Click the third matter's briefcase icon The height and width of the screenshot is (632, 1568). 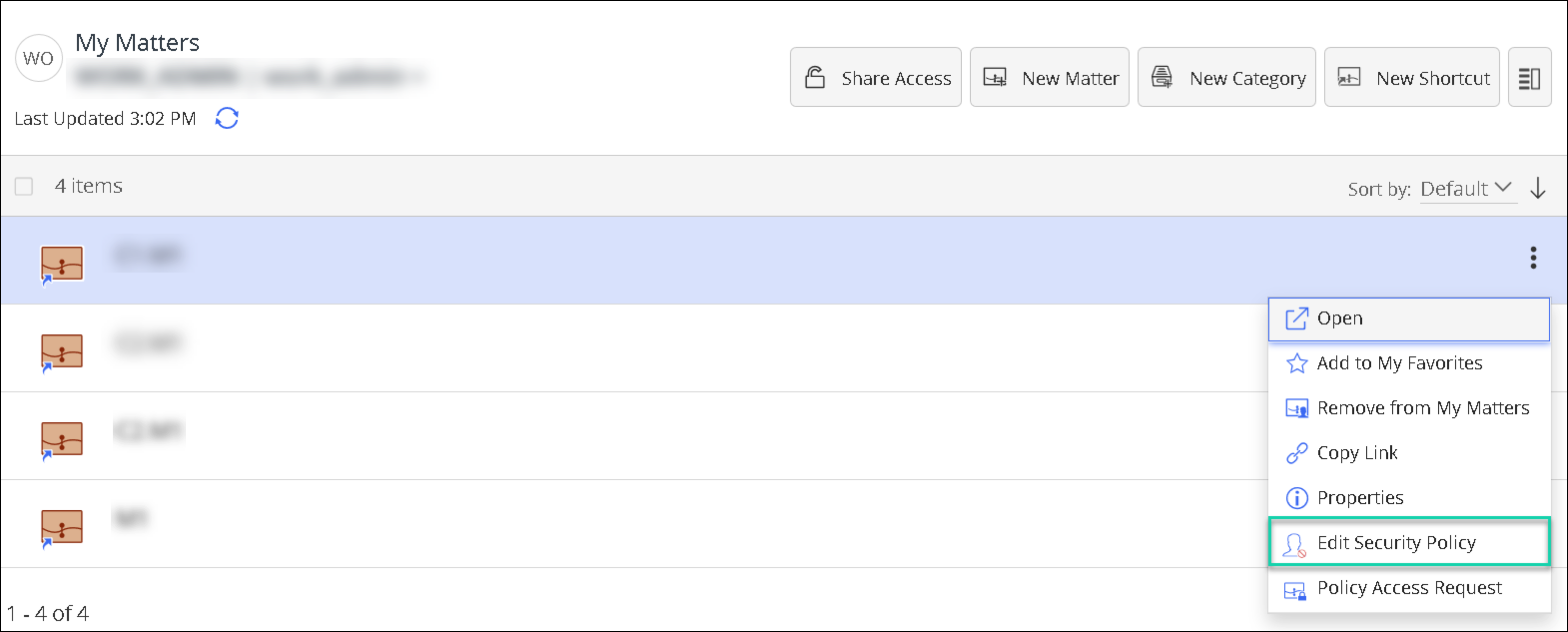(x=61, y=439)
